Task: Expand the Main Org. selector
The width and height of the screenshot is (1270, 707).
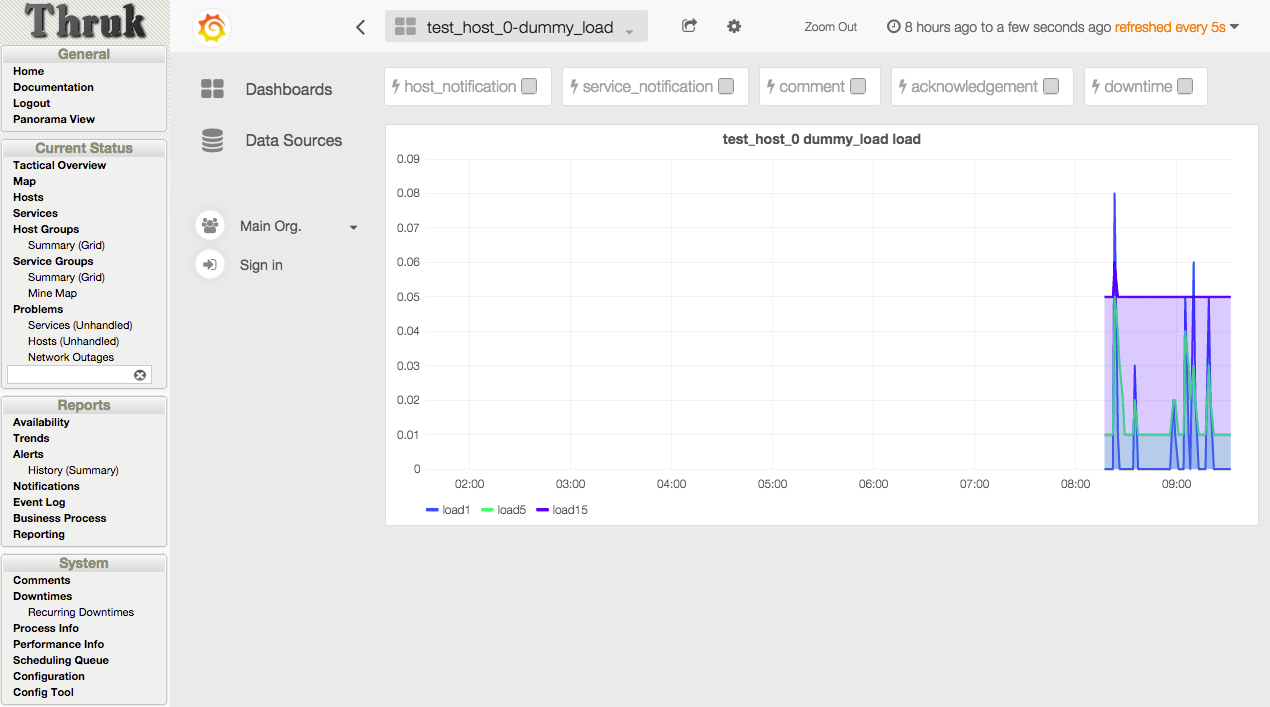Action: 353,226
